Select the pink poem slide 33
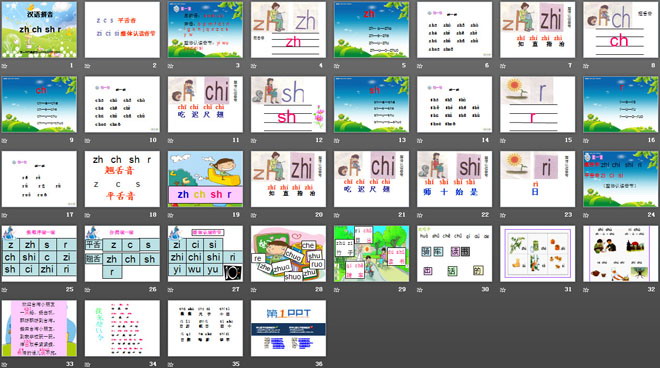Screen dimensions: 660x368 coord(39,328)
